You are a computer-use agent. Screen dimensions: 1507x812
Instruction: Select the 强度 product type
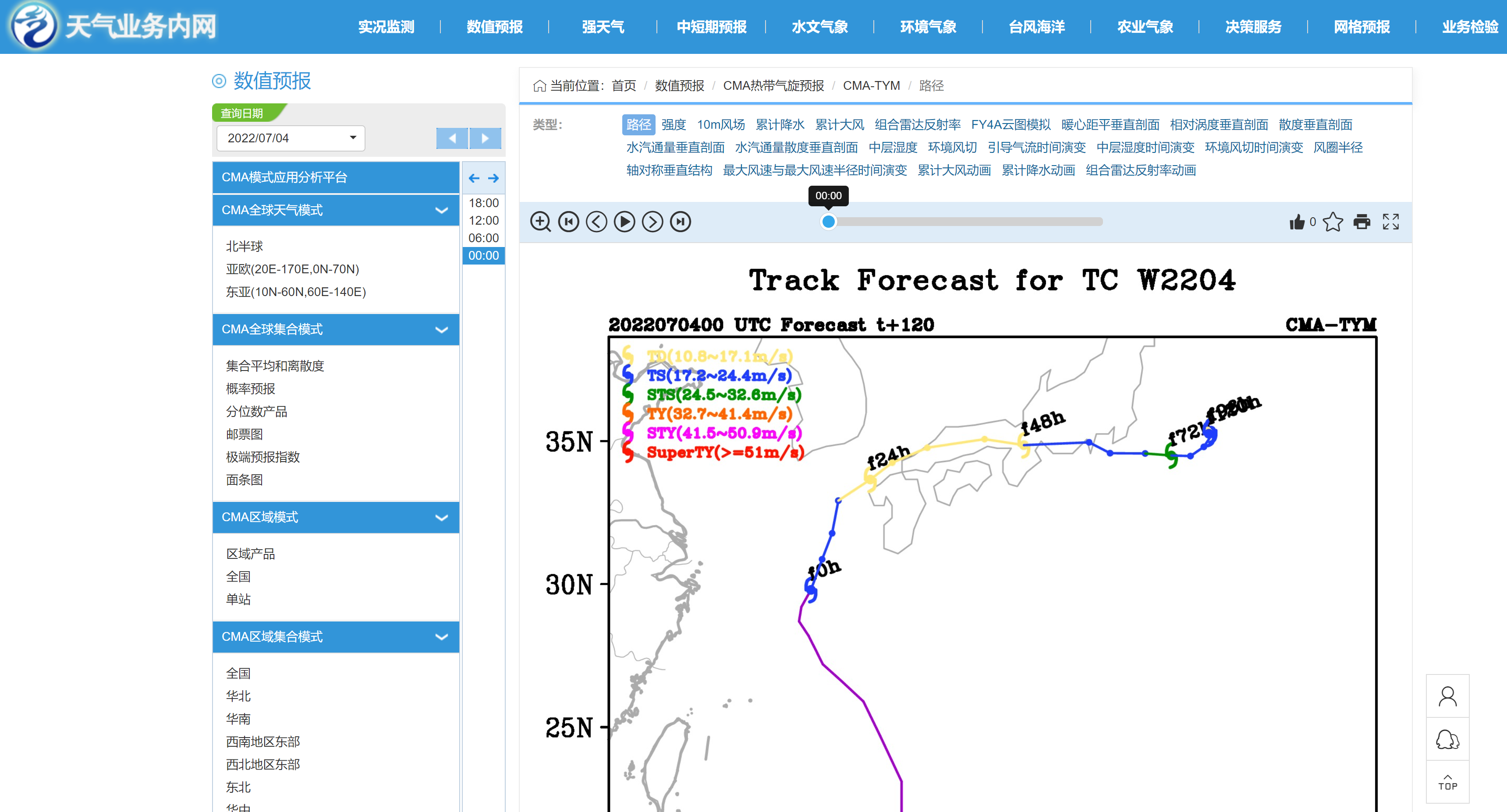[674, 124]
